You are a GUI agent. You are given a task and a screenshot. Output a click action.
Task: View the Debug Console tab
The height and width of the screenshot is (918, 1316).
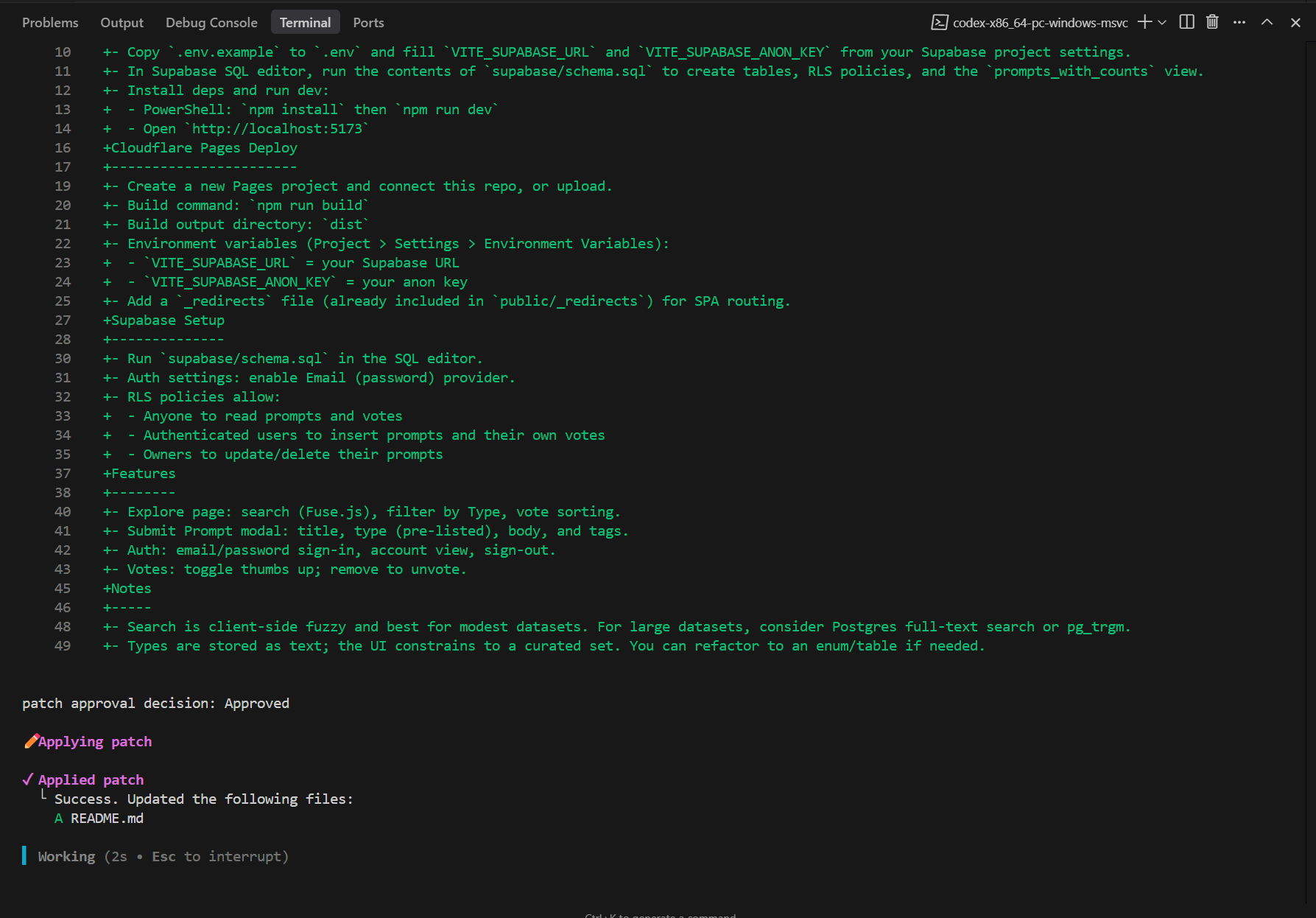(211, 22)
